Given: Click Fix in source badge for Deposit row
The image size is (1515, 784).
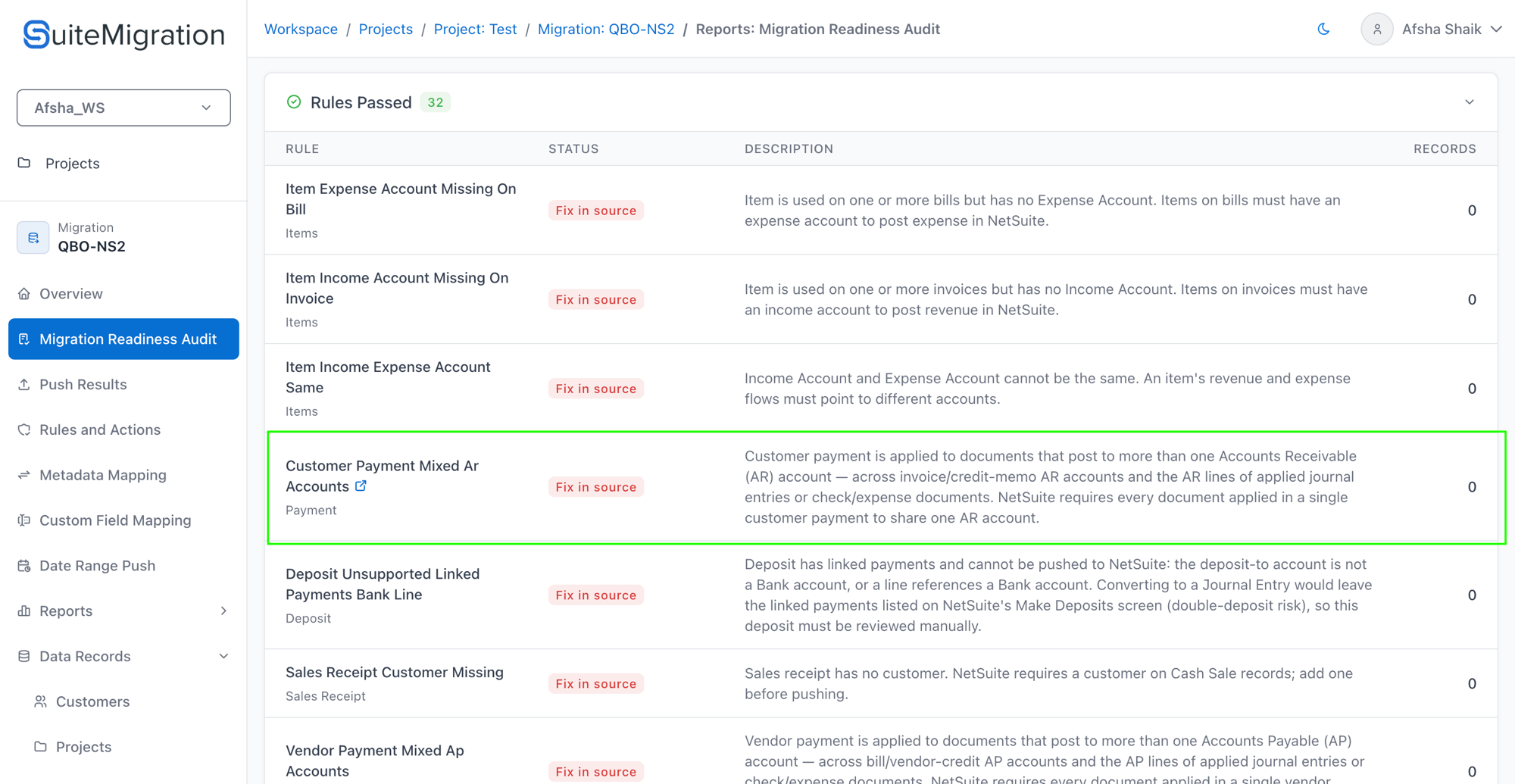Looking at the screenshot, I should (596, 595).
